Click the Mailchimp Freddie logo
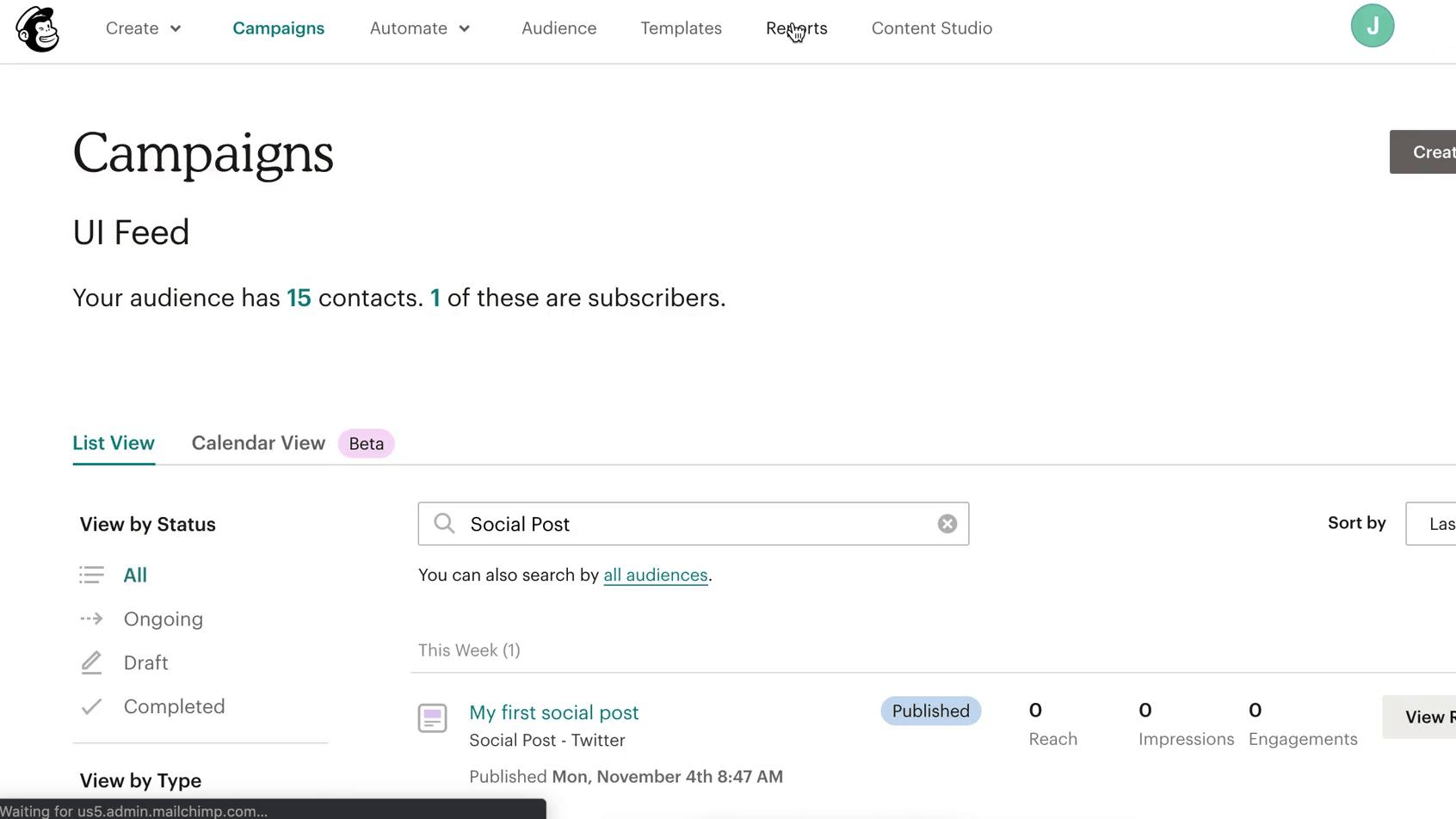 click(x=36, y=28)
